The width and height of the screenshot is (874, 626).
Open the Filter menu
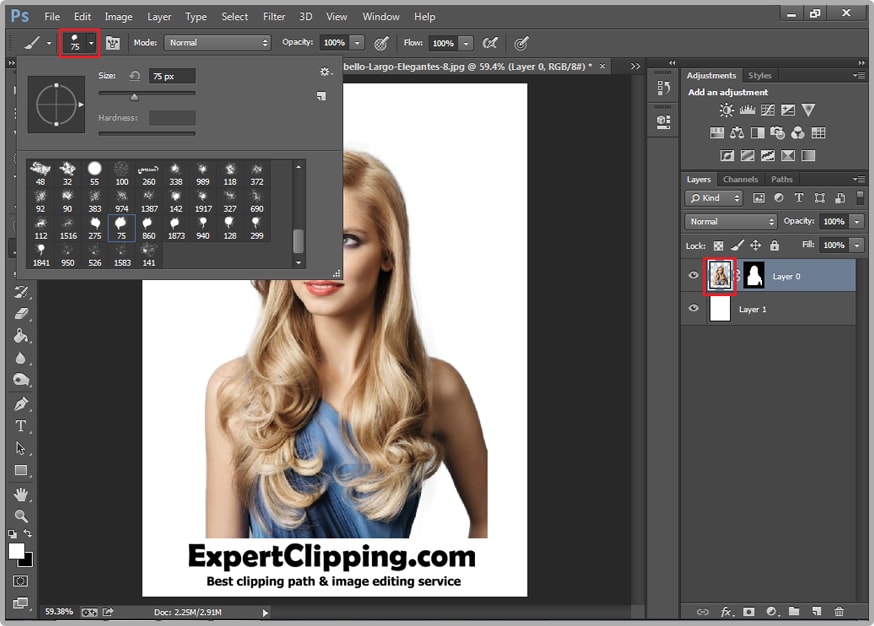[x=274, y=17]
